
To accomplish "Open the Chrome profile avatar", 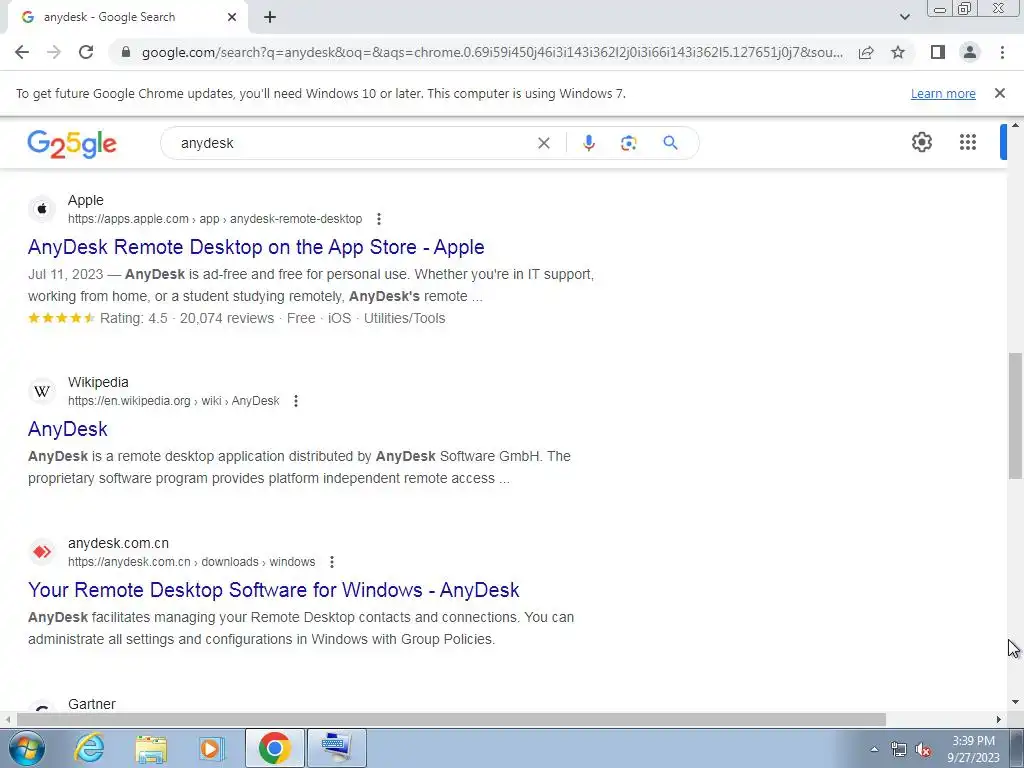I will (970, 52).
